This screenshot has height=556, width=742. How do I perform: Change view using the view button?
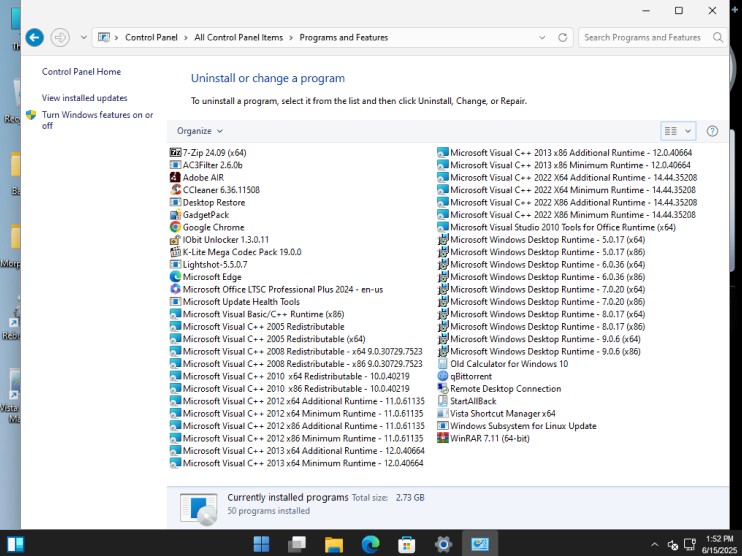671,131
